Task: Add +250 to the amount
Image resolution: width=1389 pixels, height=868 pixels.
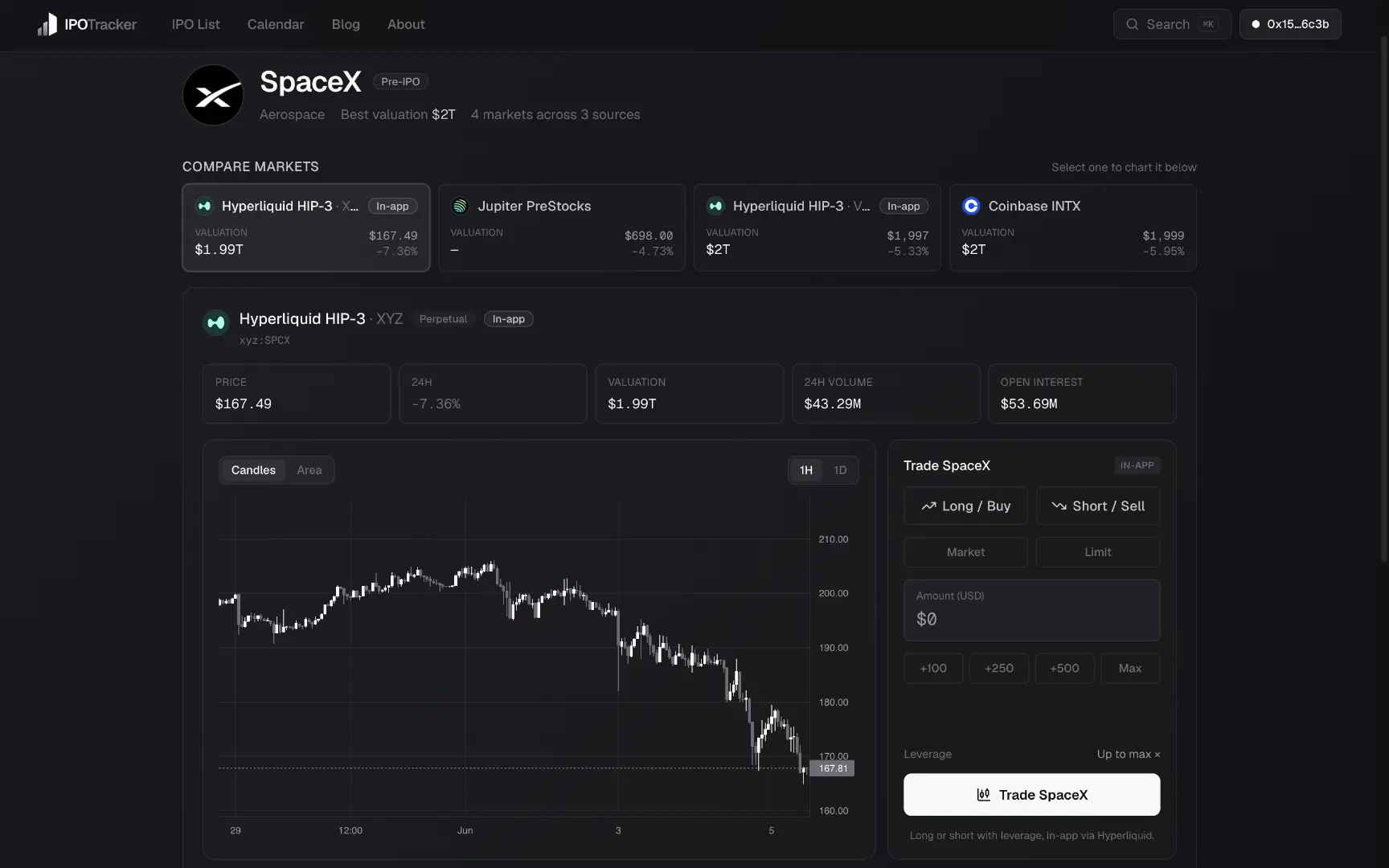Action: point(999,669)
